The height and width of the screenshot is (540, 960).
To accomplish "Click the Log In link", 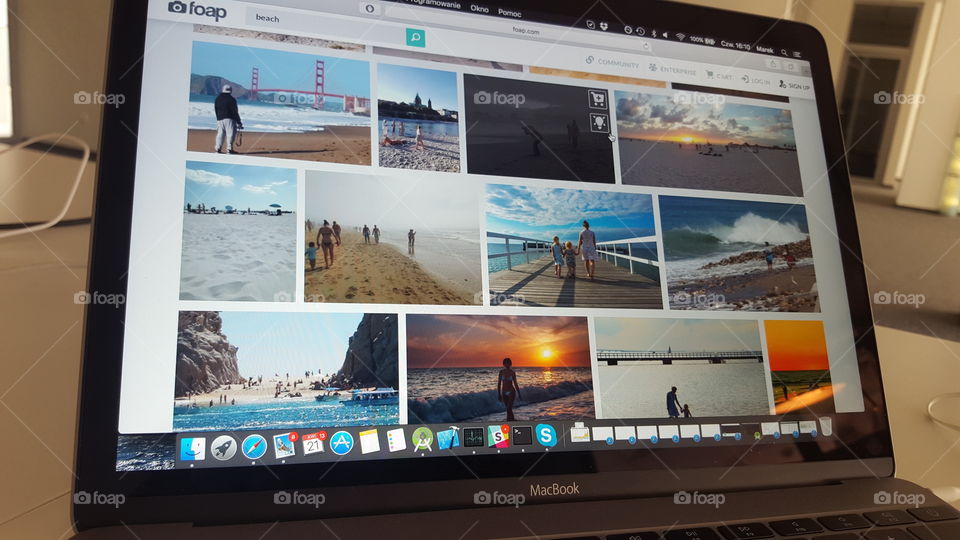I will [x=756, y=79].
